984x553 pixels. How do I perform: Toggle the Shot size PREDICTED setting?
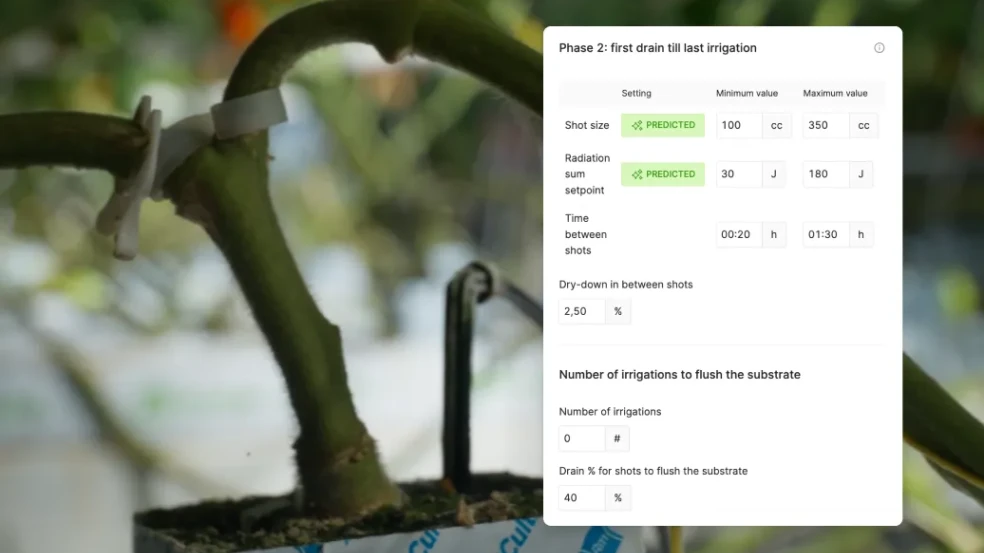(663, 125)
